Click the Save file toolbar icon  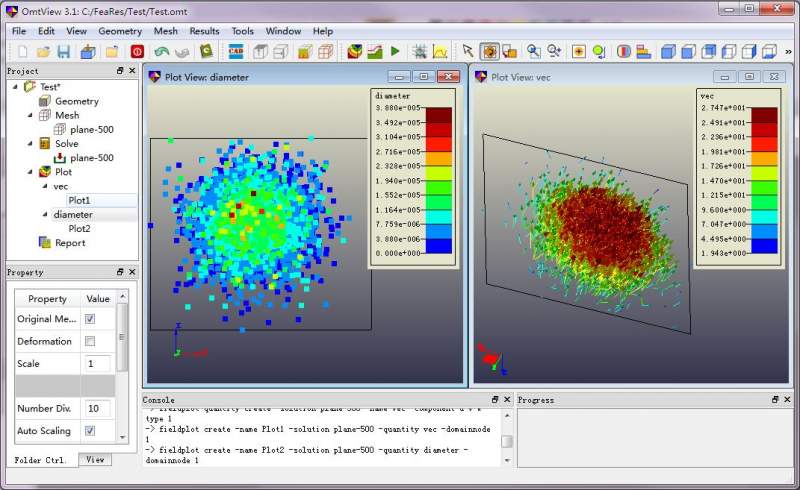[64, 51]
